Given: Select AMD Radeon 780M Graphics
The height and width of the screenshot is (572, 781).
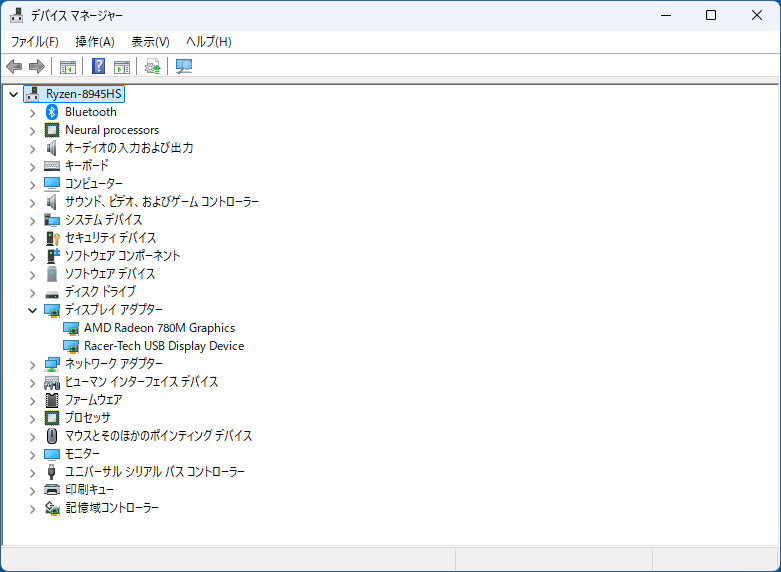Looking at the screenshot, I should pos(159,328).
